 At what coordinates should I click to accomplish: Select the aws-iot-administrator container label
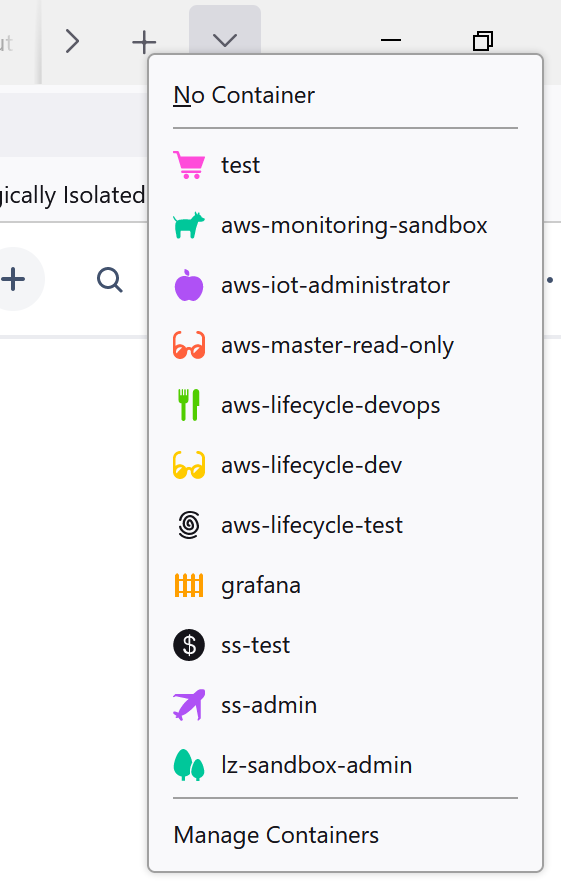point(336,285)
